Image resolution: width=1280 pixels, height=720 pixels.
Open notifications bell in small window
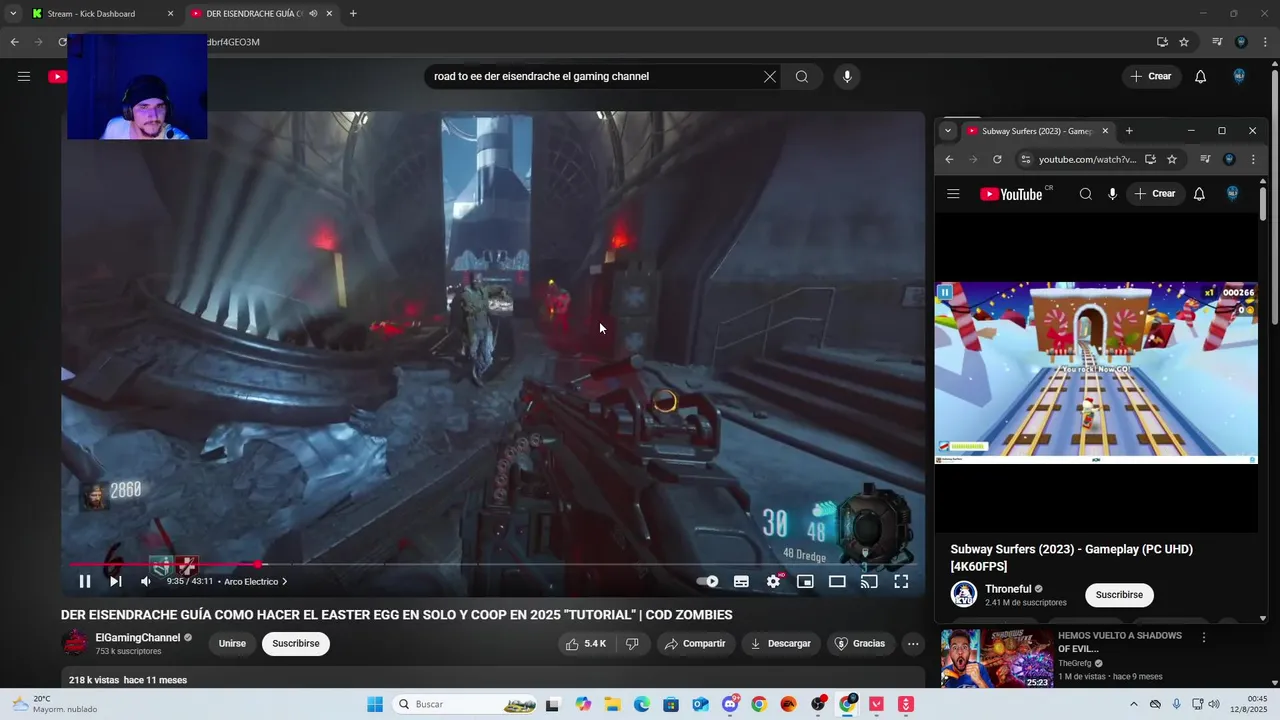point(1199,194)
